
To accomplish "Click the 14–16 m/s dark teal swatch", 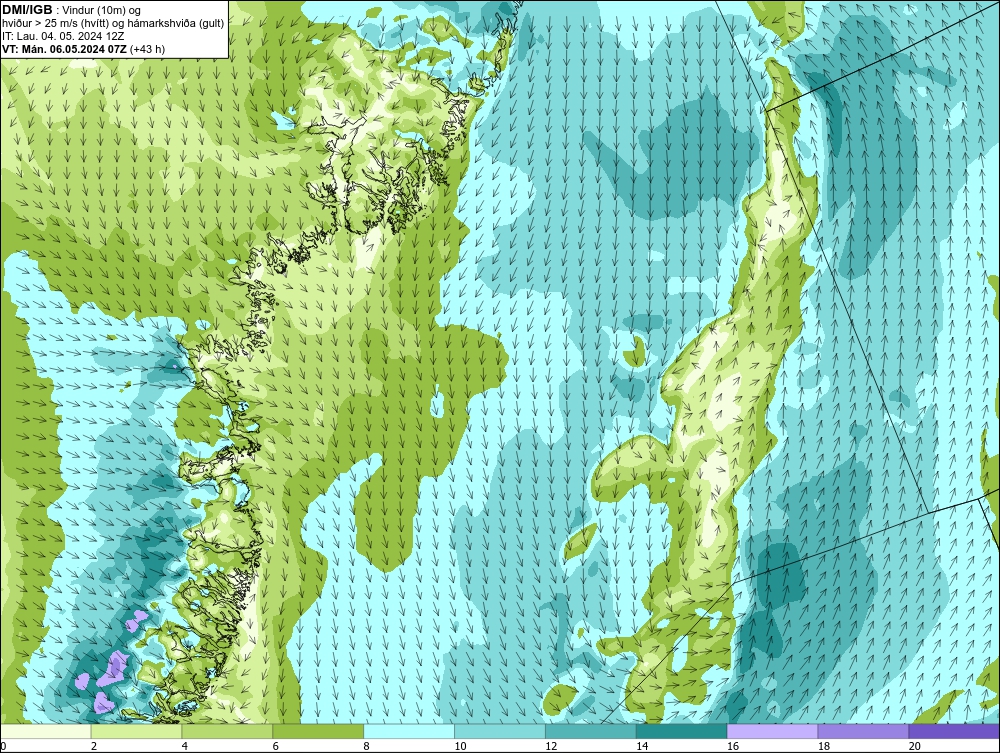I will pos(682,731).
